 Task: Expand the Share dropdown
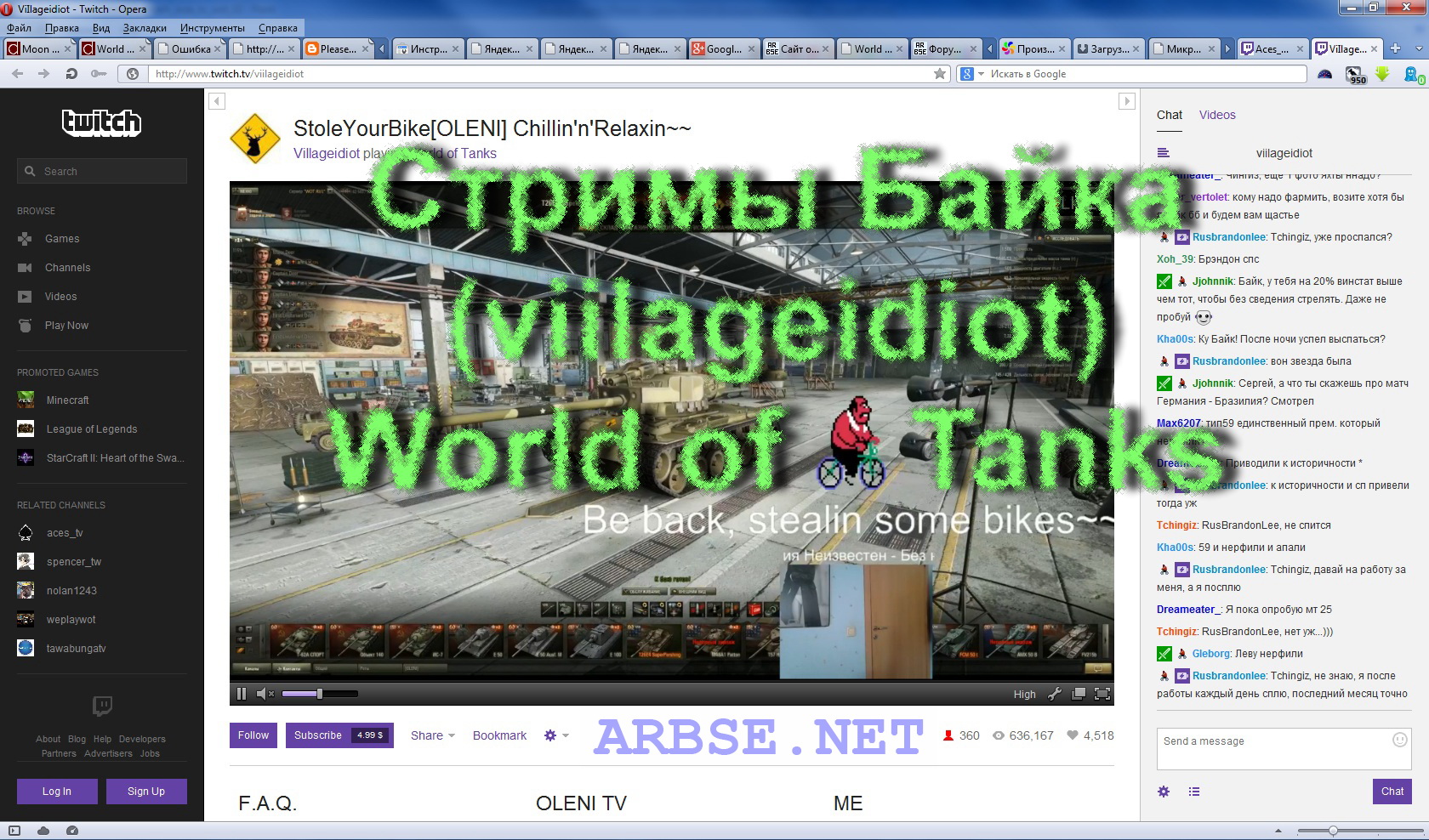[x=432, y=736]
